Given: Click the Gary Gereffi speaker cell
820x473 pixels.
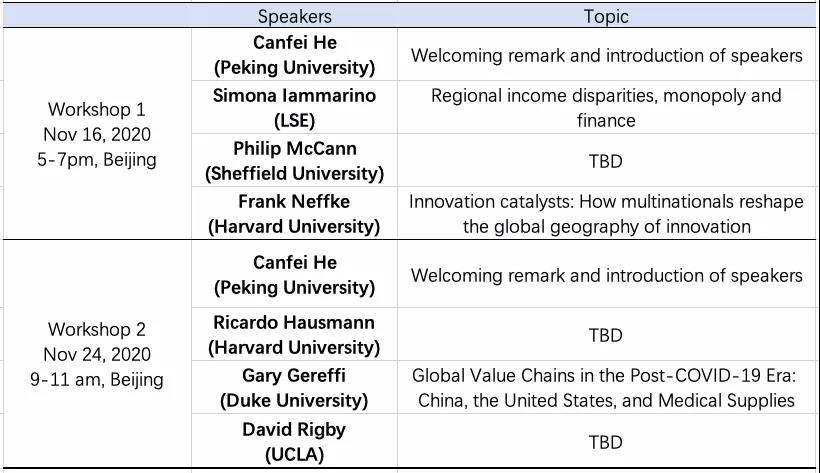Looking at the screenshot, I should (x=294, y=388).
